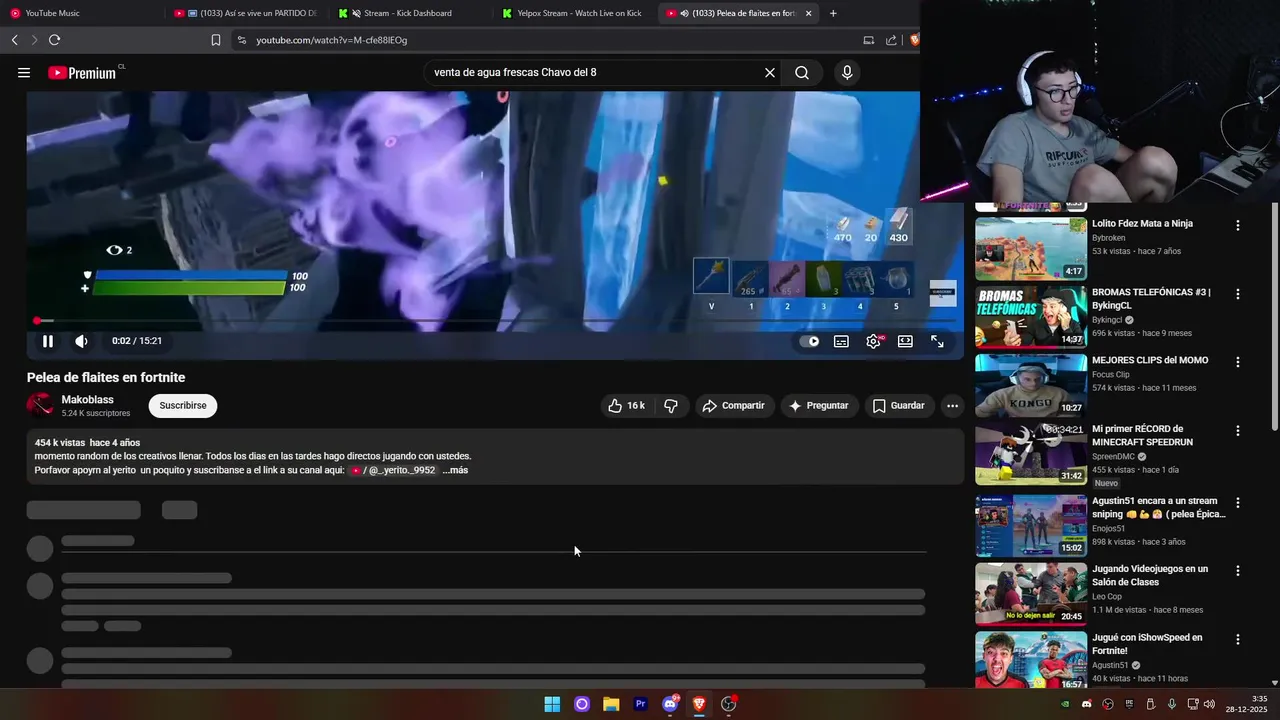Enter fullscreen mode in player

pos(937,341)
